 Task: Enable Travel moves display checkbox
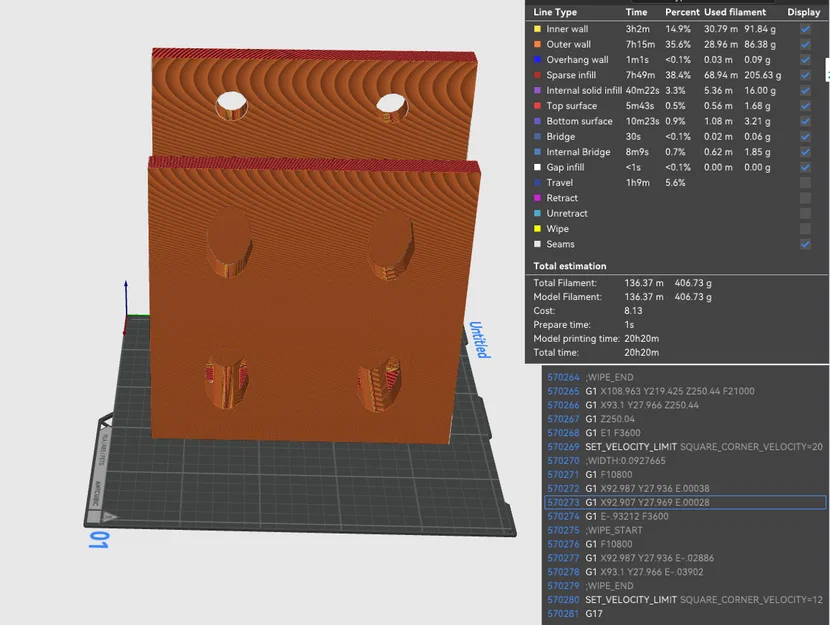(x=805, y=183)
